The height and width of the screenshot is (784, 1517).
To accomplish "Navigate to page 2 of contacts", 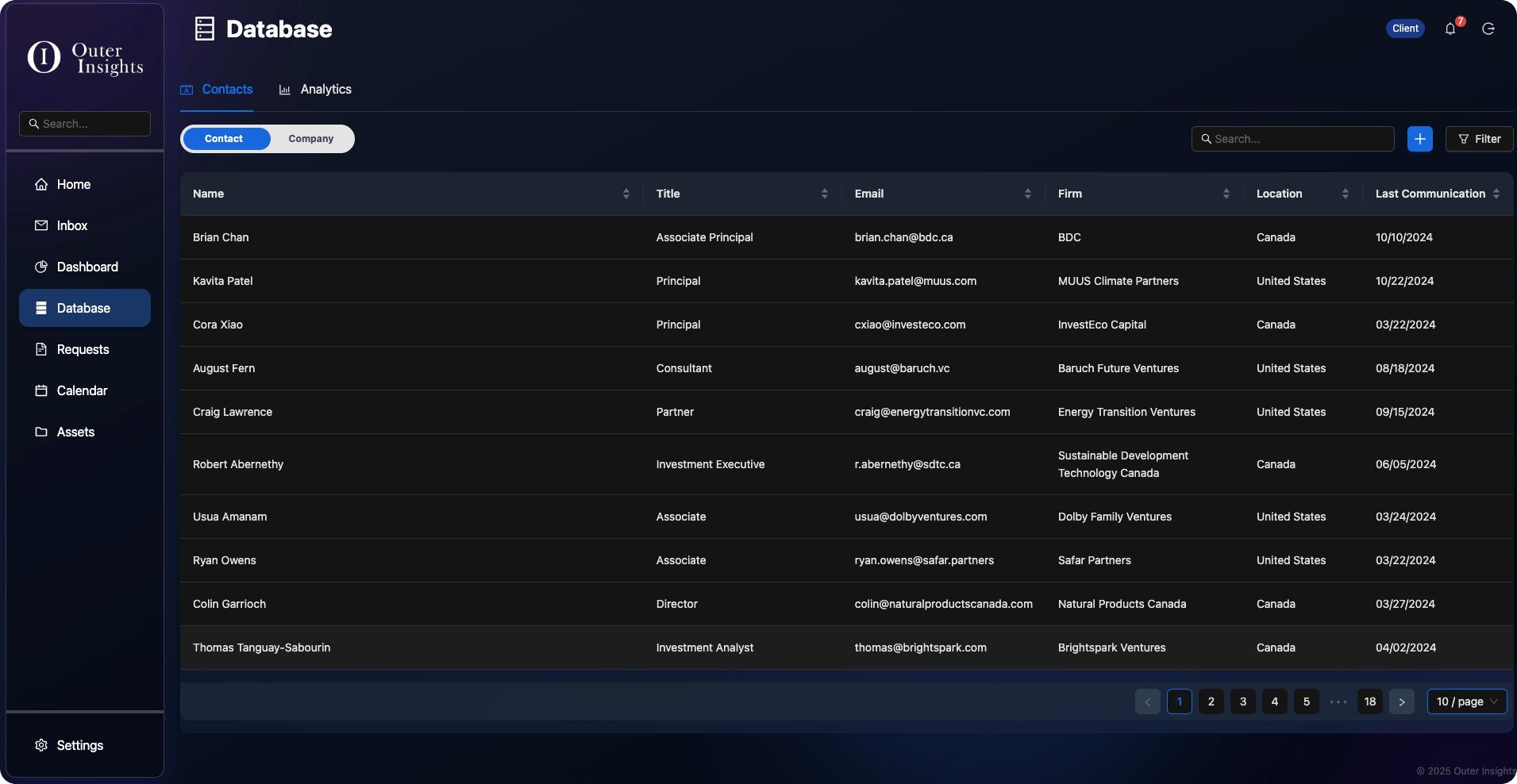I will tap(1211, 701).
